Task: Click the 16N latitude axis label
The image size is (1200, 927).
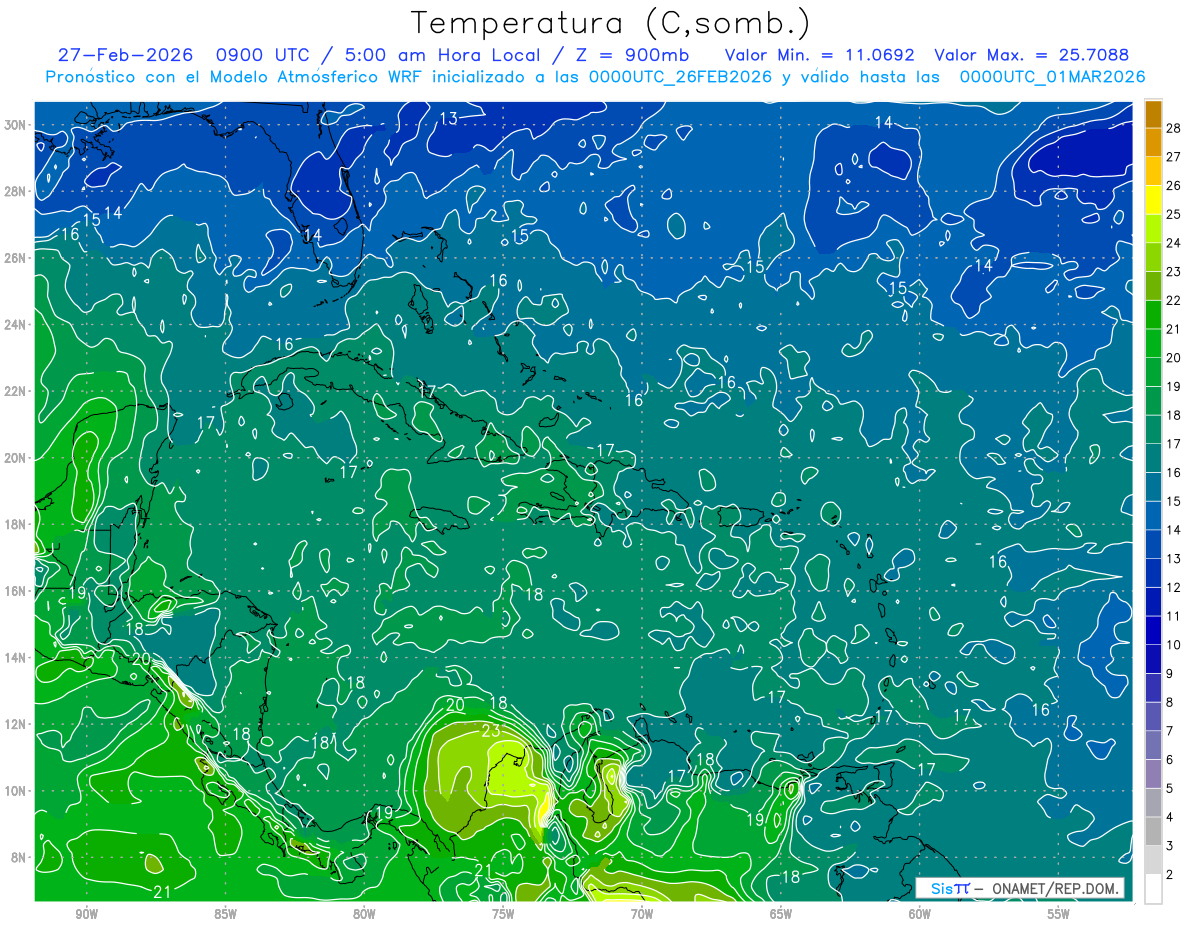Action: (17, 591)
